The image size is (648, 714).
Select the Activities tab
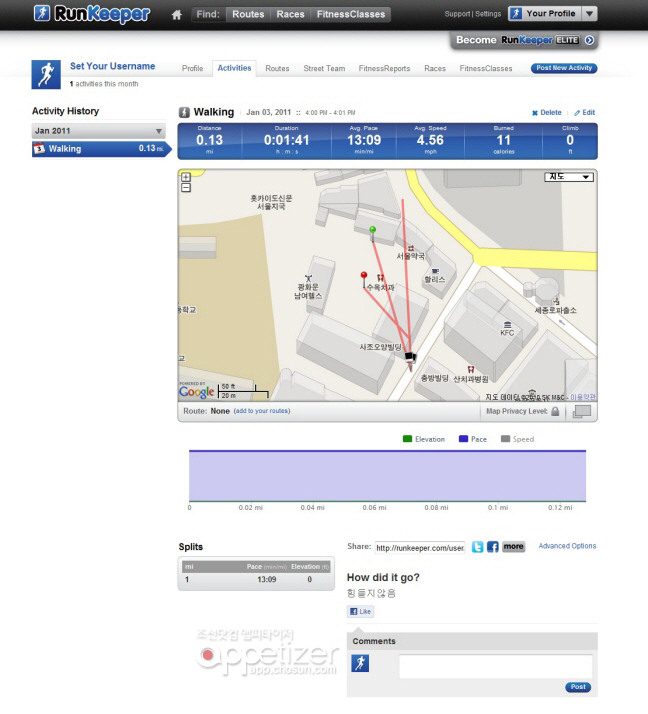(234, 68)
